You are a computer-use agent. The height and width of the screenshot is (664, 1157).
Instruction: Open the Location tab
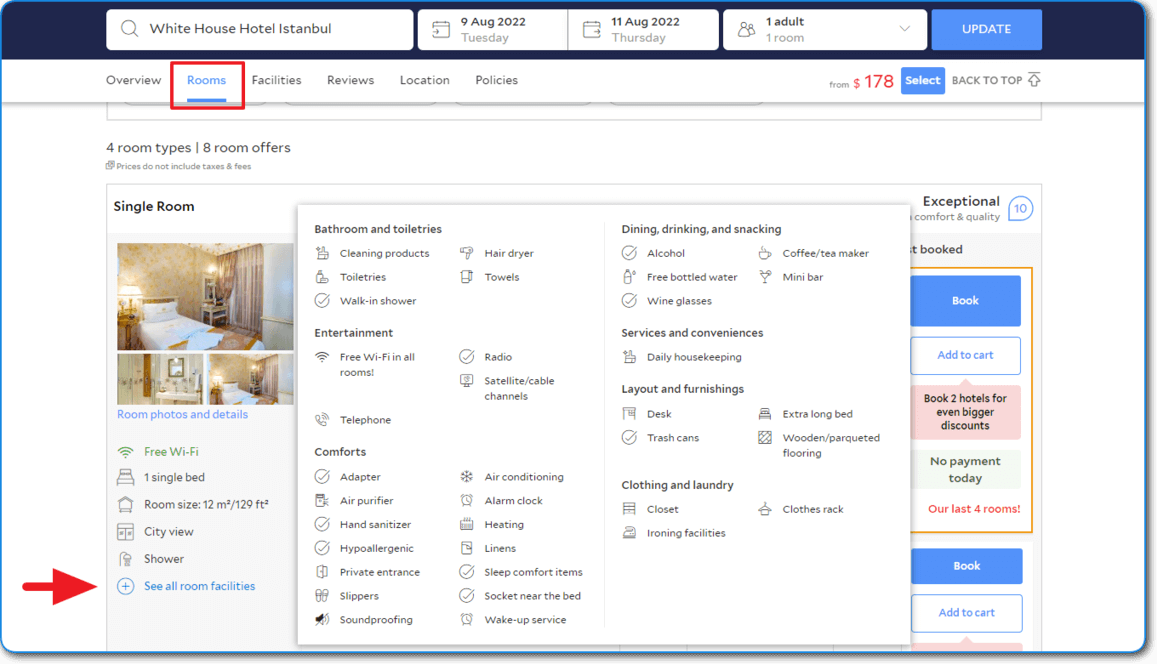pos(424,80)
